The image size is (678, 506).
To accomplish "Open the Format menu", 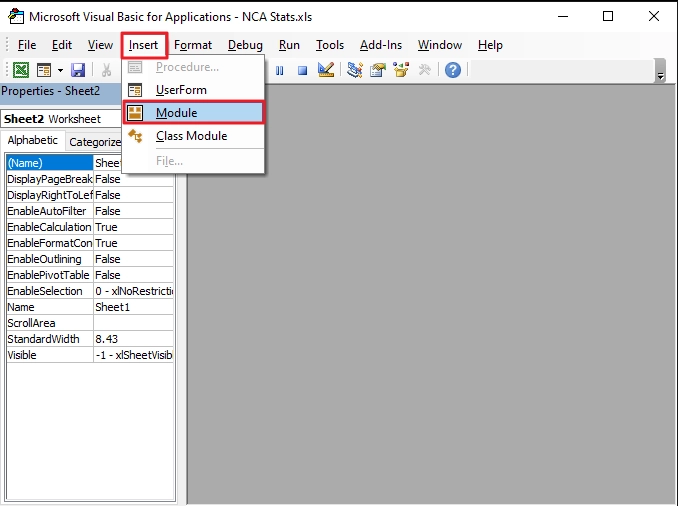I will tap(193, 45).
